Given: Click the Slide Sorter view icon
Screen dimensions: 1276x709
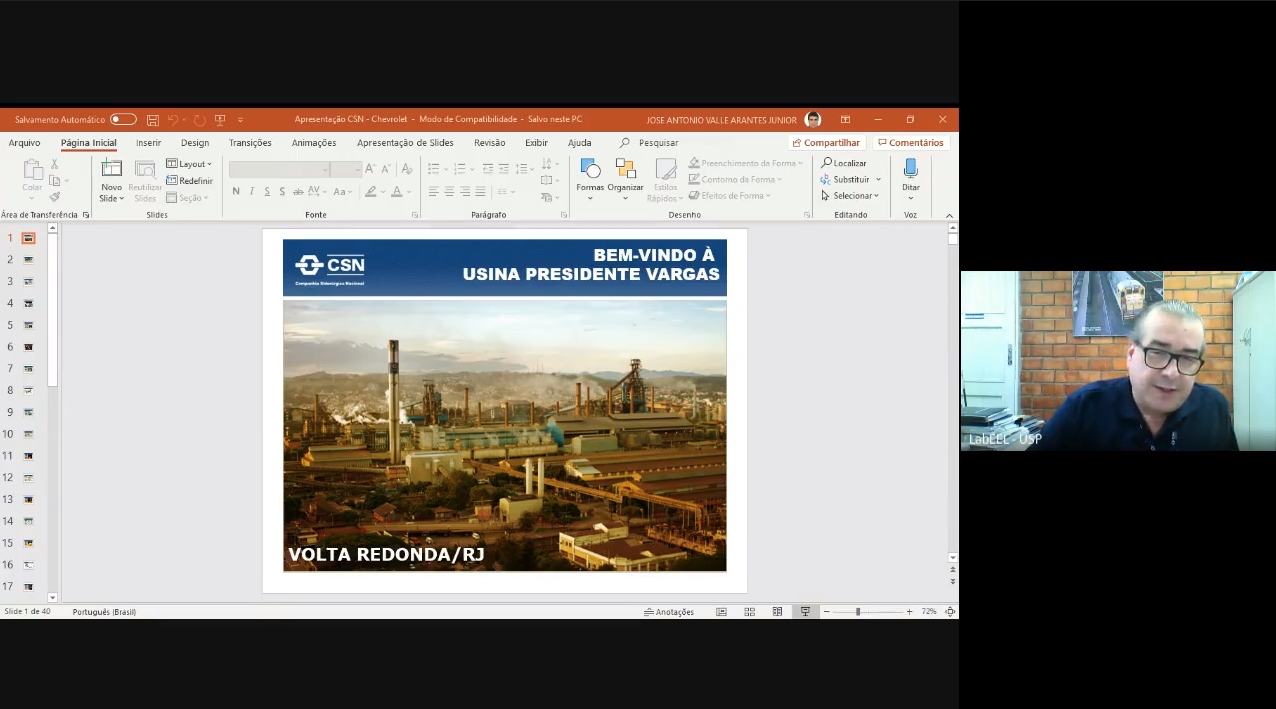Looking at the screenshot, I should tap(749, 612).
